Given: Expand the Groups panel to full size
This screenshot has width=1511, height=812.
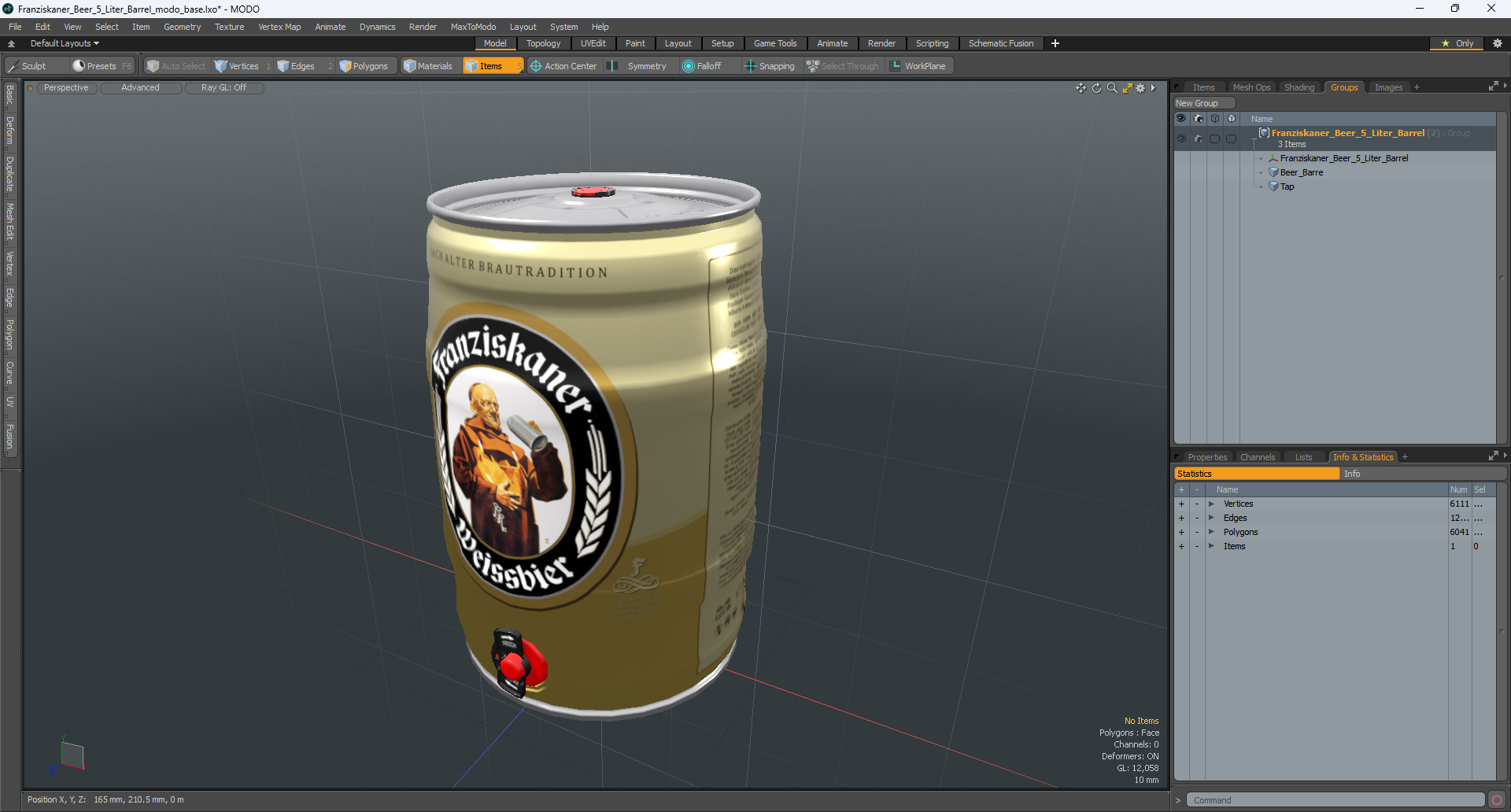Looking at the screenshot, I should 1493,87.
